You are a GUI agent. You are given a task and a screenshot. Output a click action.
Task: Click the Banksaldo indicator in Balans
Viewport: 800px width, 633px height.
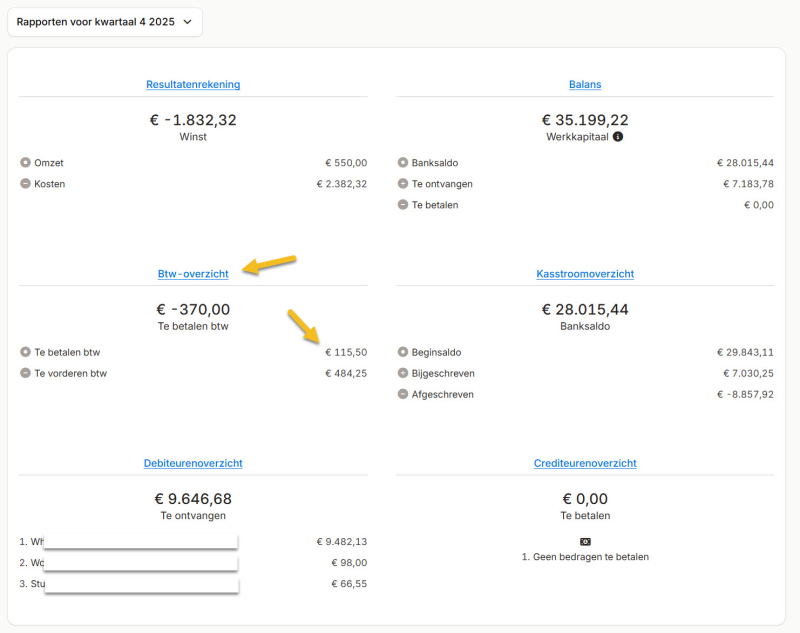click(x=401, y=162)
